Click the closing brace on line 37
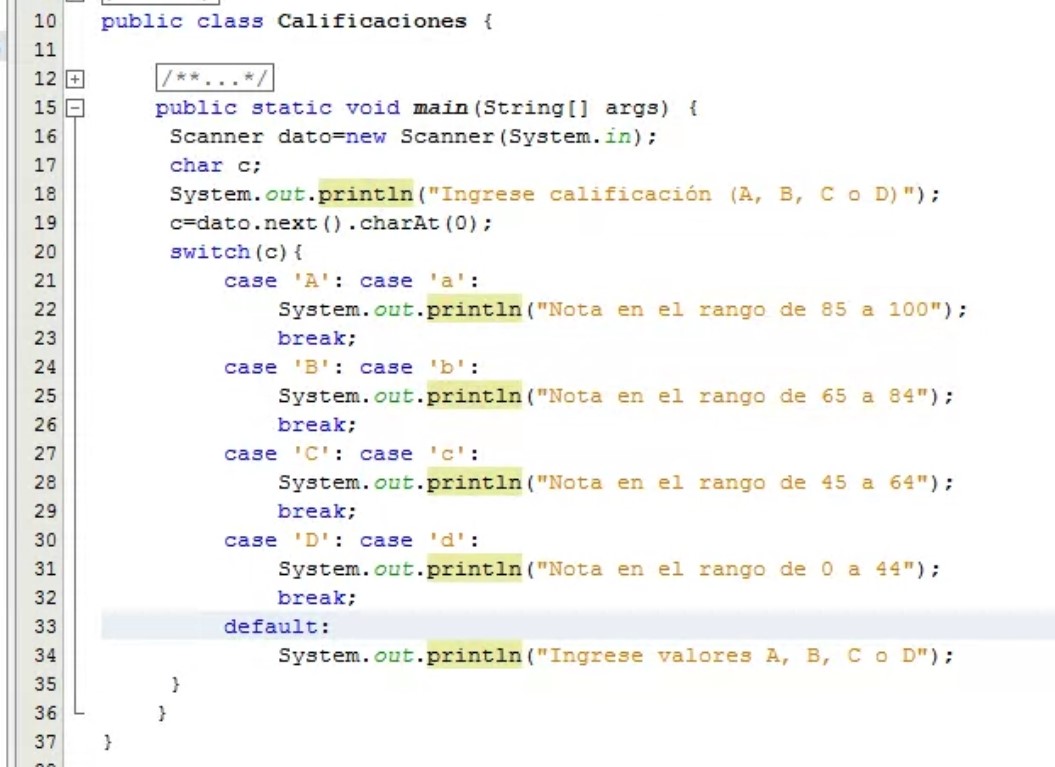1055x767 pixels. pyautogui.click(x=108, y=742)
